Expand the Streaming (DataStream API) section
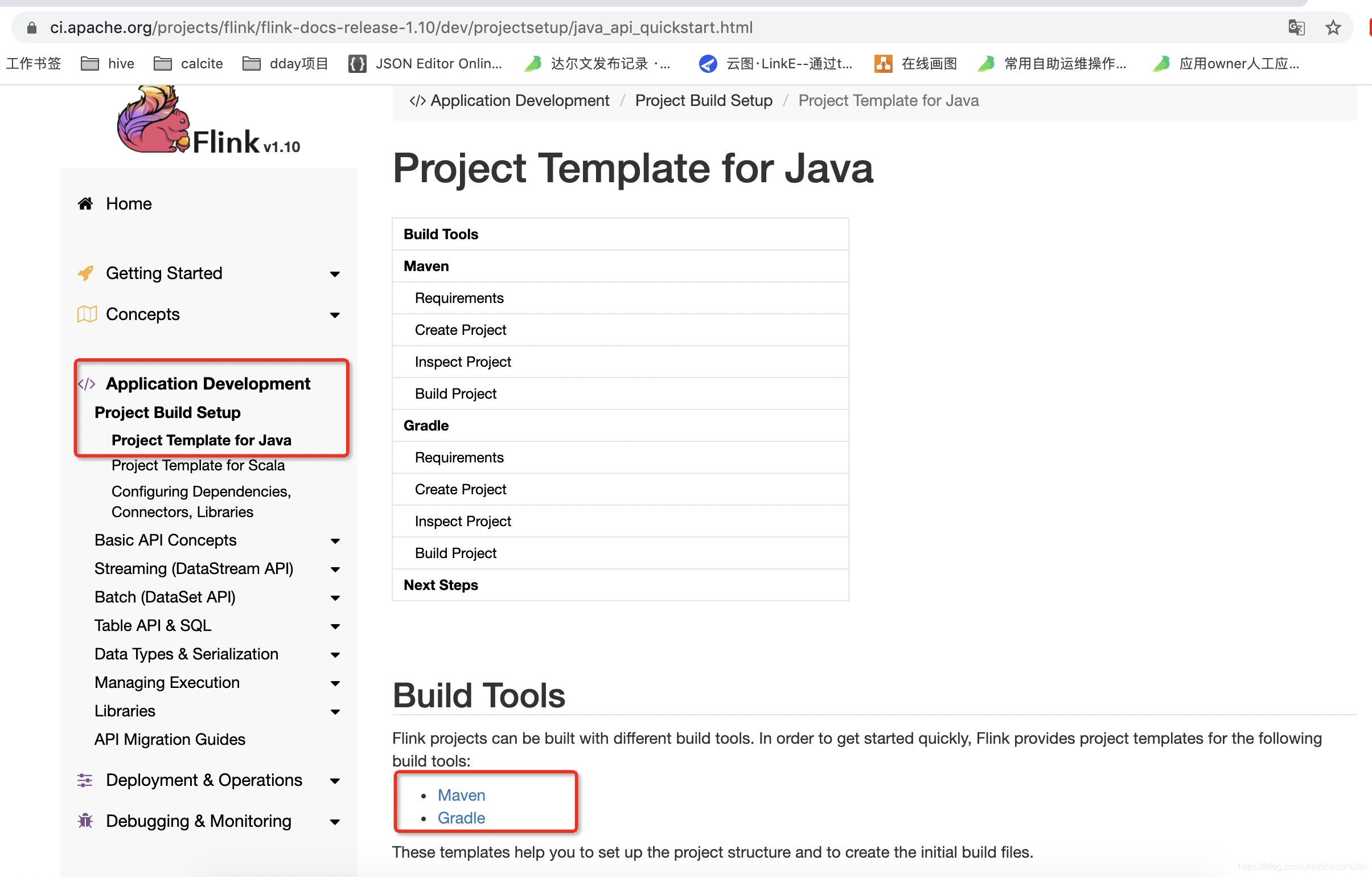1372x877 pixels. (x=335, y=569)
